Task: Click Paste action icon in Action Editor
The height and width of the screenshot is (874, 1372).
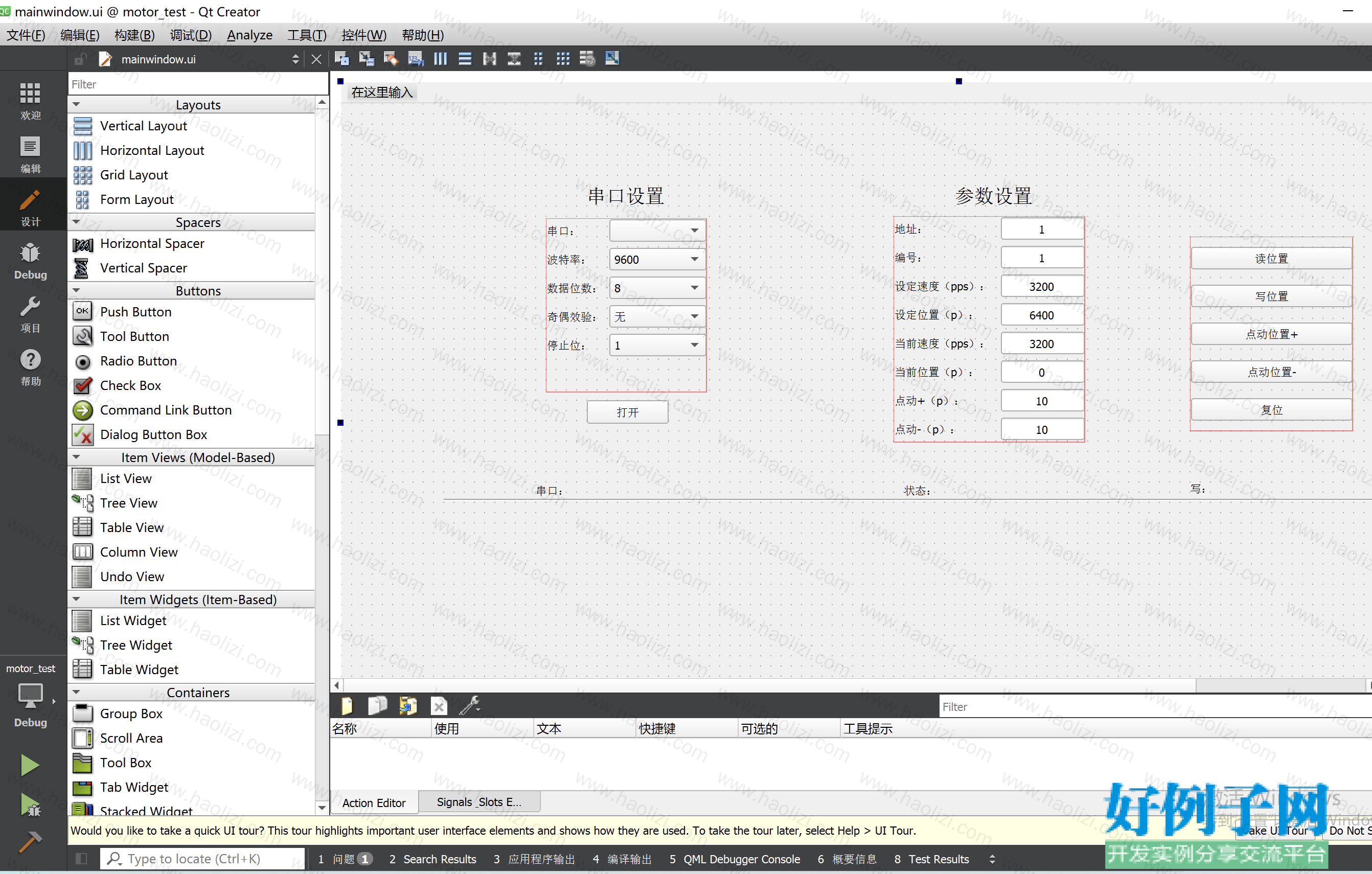Action: click(408, 706)
